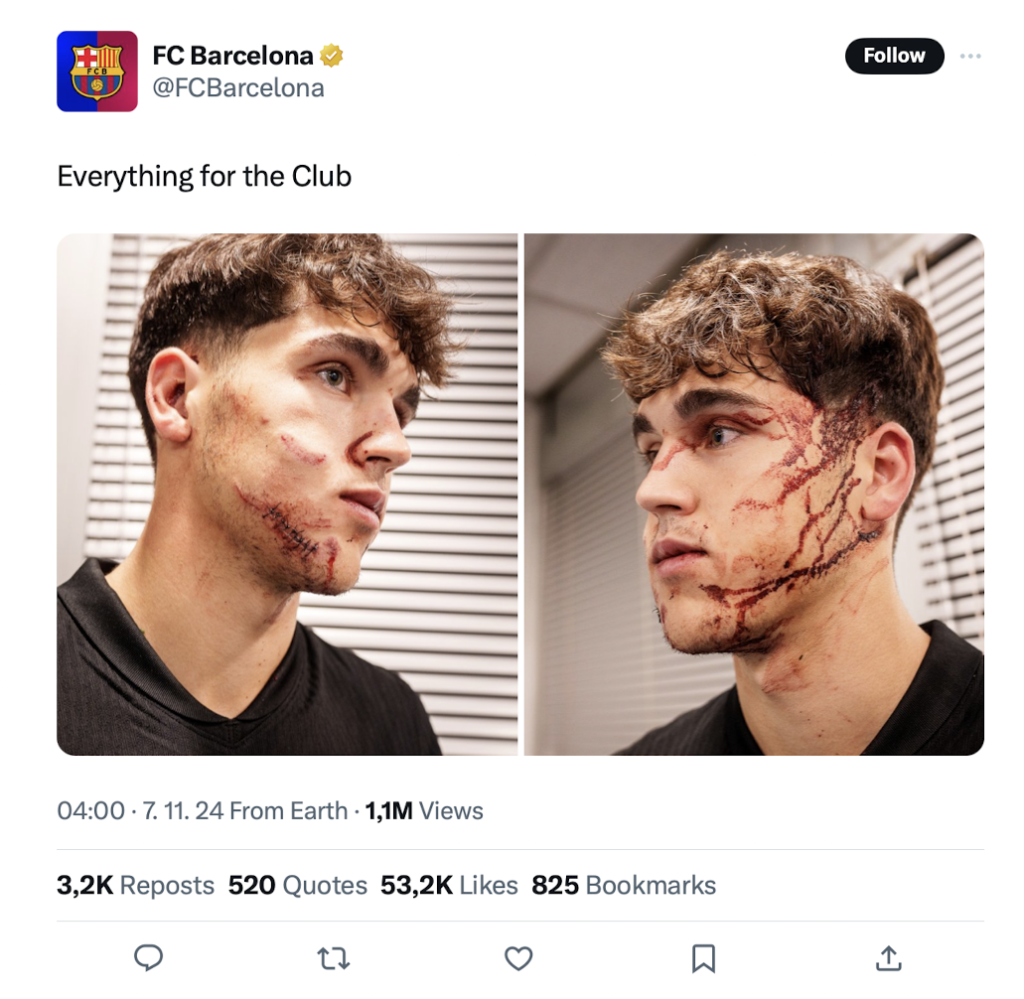Open the FC Barcelona display name
Viewport: 1024px width, 999px height.
click(232, 56)
